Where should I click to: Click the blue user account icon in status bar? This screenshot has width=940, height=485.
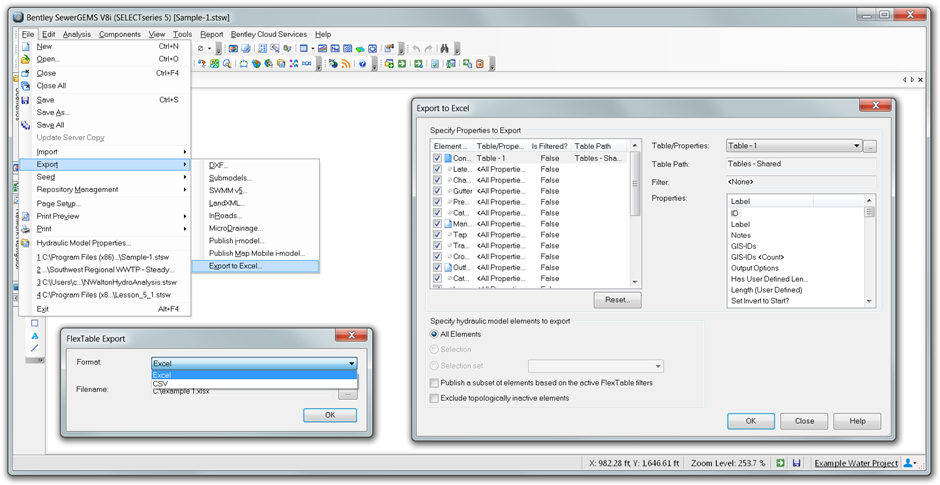pyautogui.click(x=908, y=463)
